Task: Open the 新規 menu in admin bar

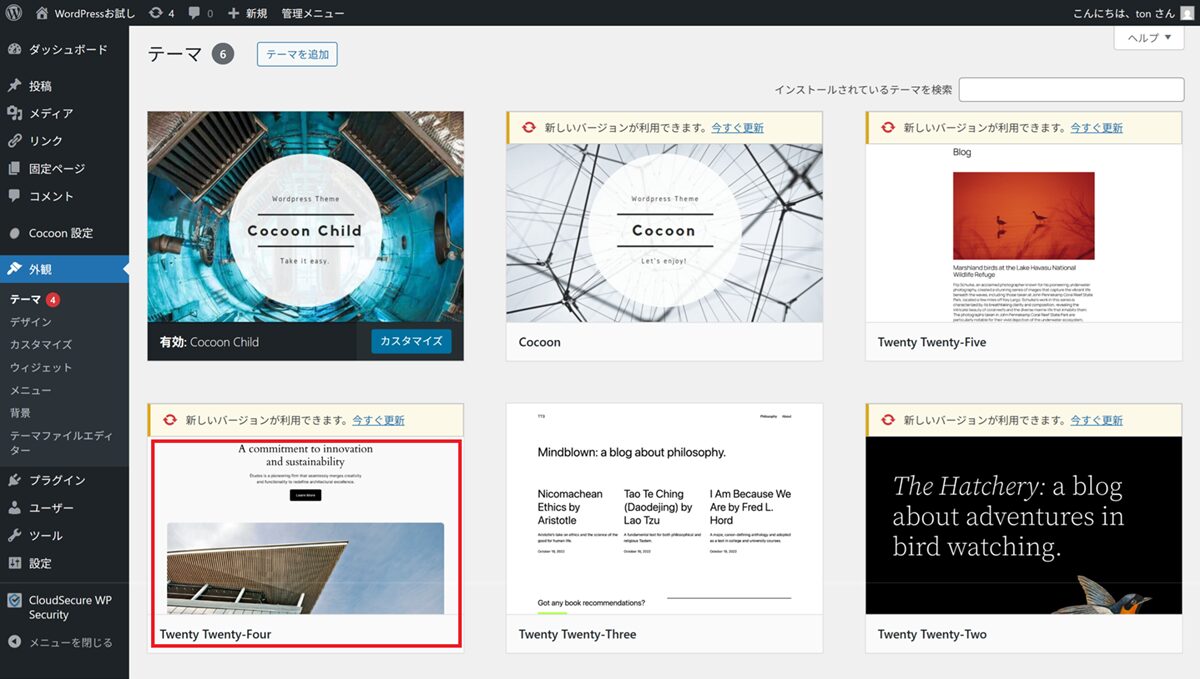Action: [247, 13]
